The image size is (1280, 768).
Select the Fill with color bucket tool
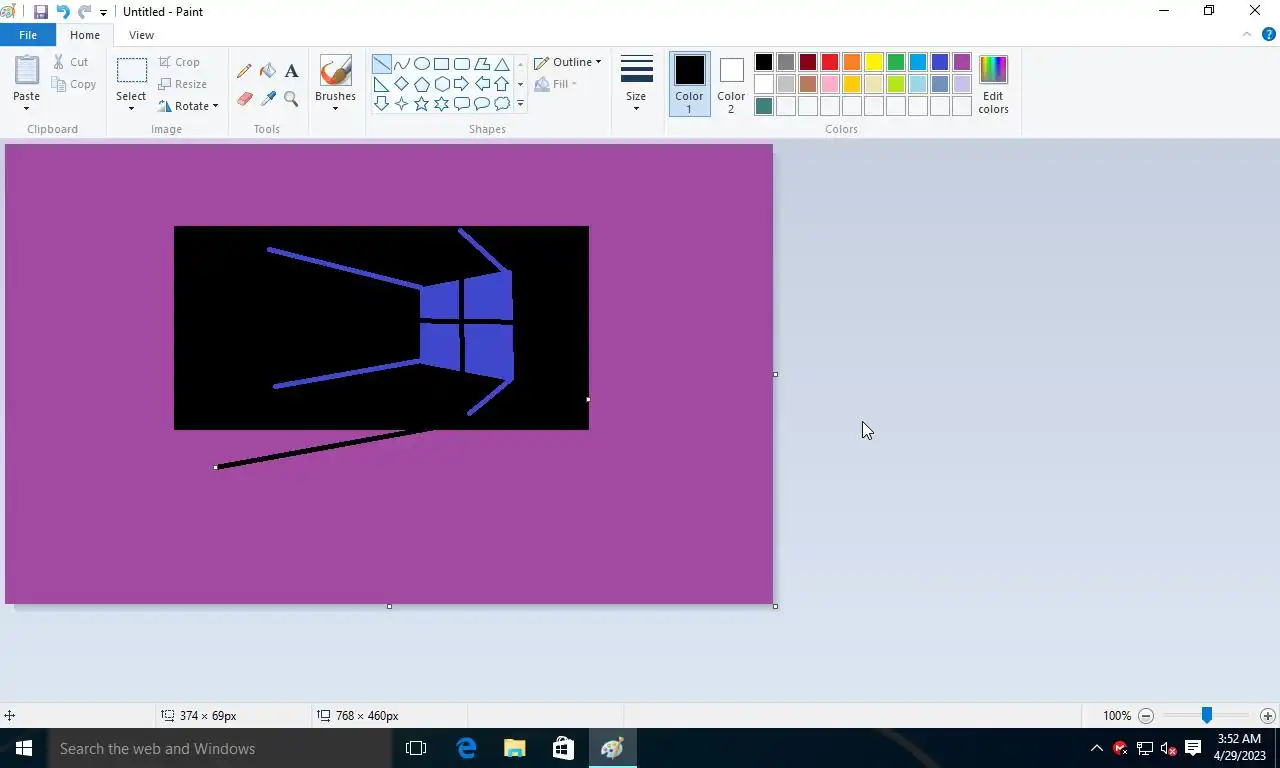[x=268, y=71]
